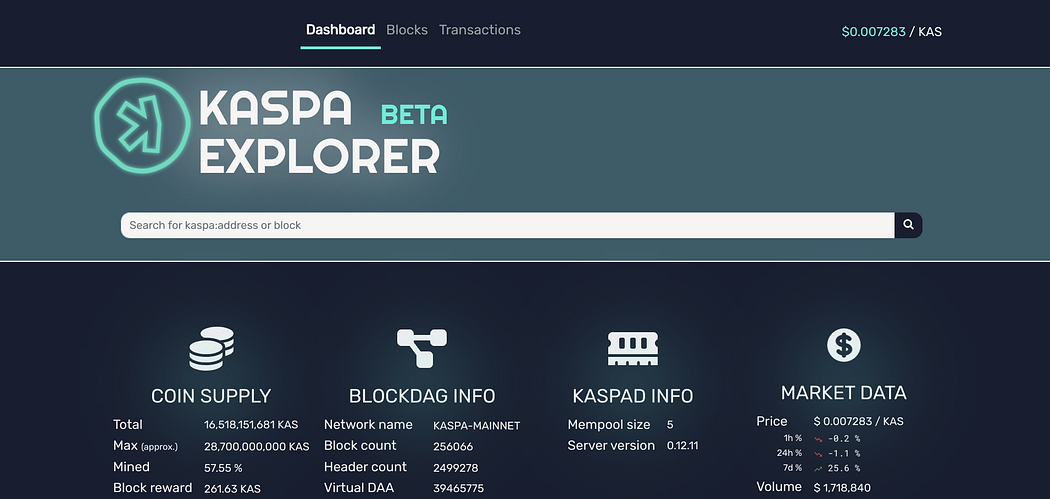
Task: Click the magnifier search button
Action: [x=908, y=225]
